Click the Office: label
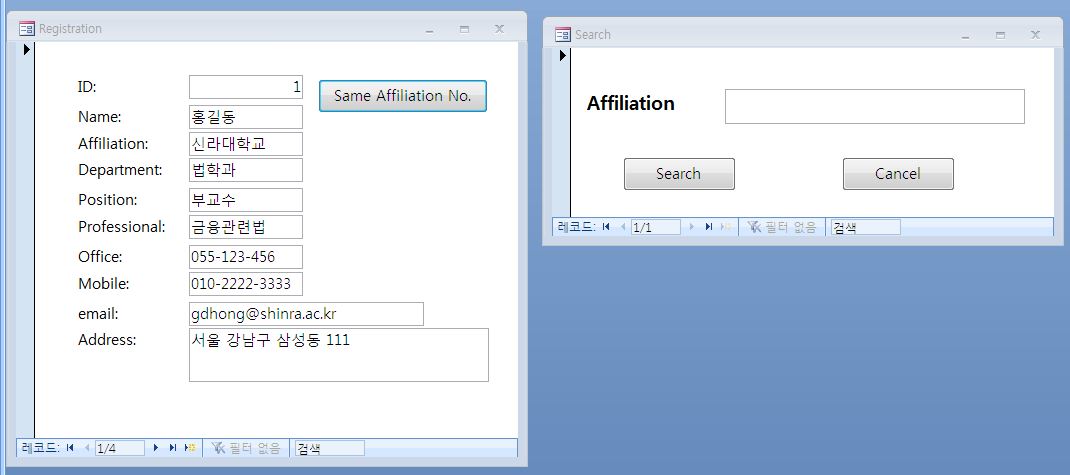 click(x=100, y=257)
